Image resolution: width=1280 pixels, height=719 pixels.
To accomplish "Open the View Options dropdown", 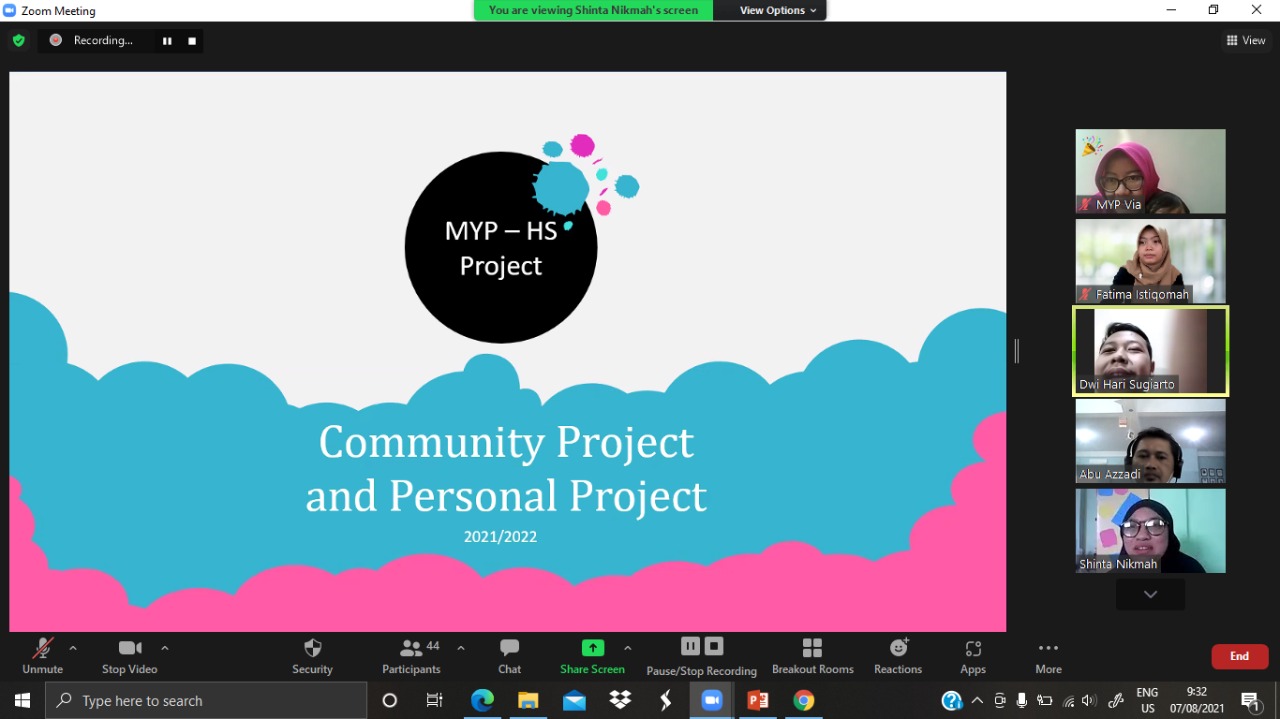I will [777, 10].
